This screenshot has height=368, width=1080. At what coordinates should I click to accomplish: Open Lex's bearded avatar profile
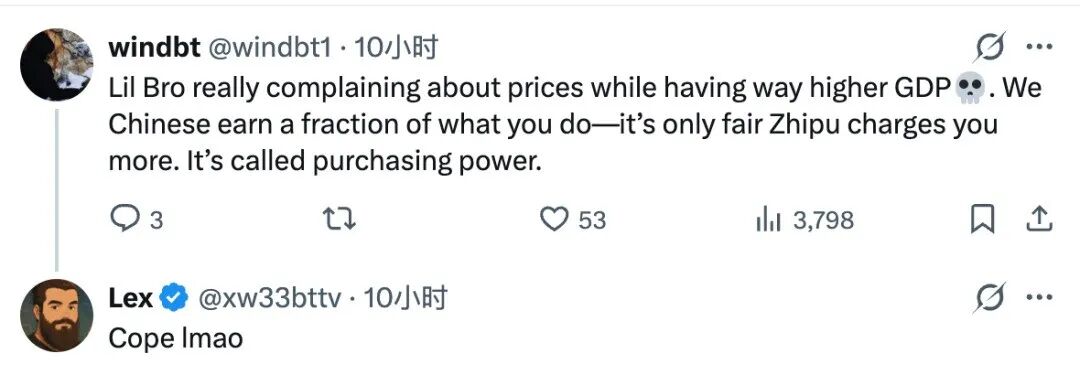56,315
